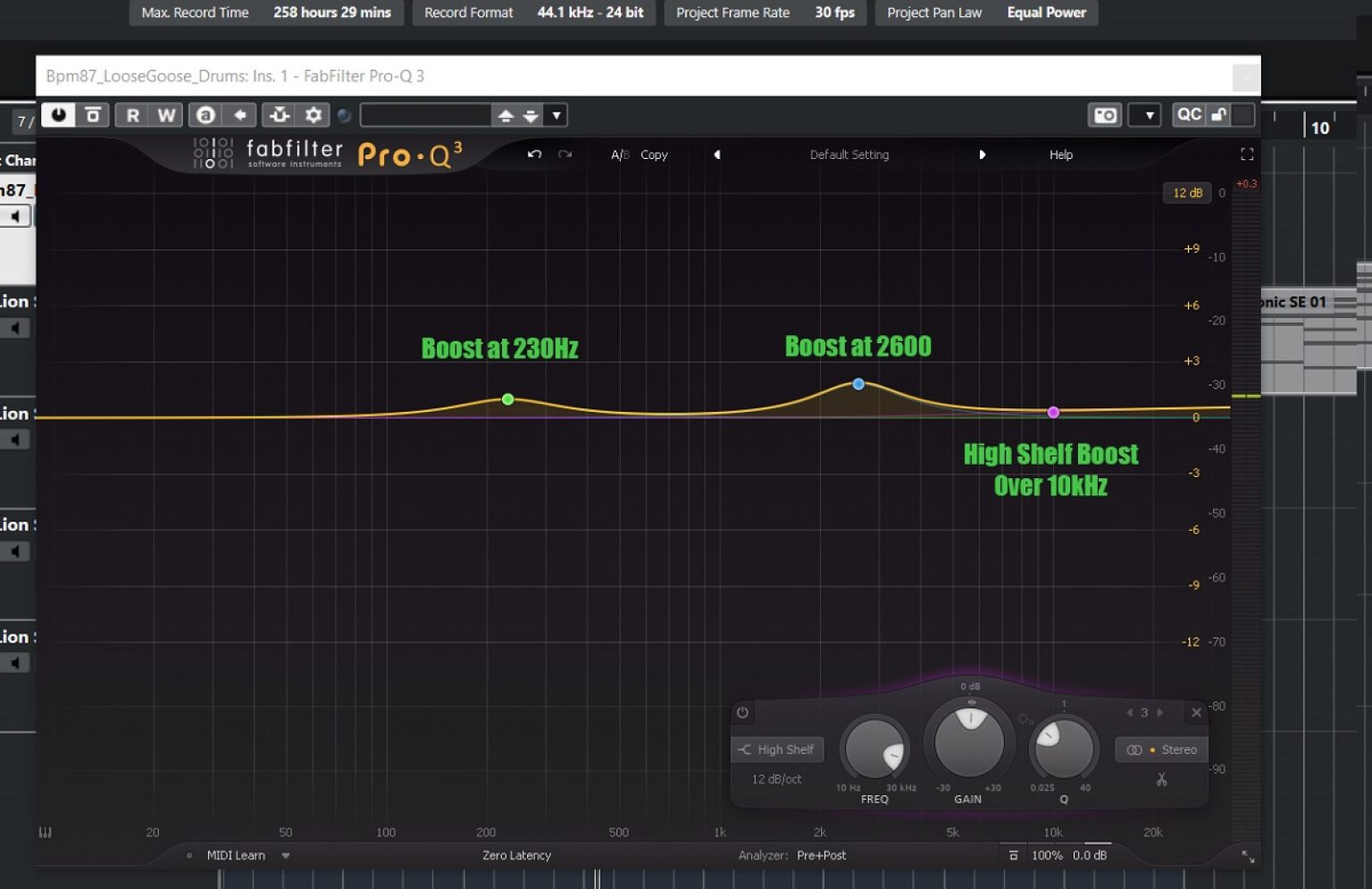The image size is (1372, 889).
Task: Click the Copy button next to A/B
Action: point(653,154)
